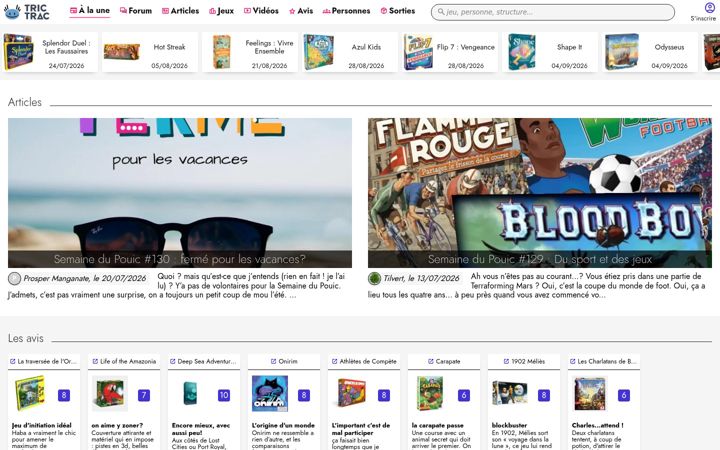Open review 'Charles...attend !'

(597, 425)
